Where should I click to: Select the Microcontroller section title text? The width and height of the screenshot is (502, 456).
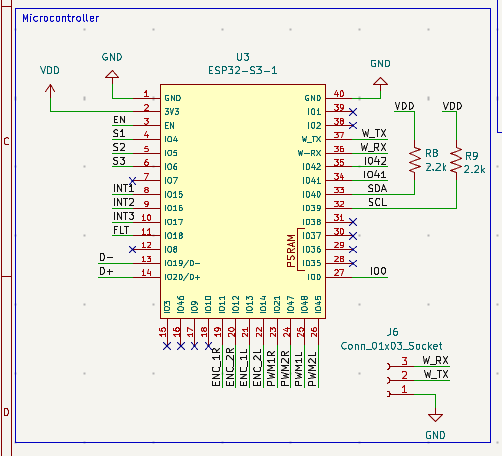coord(60,18)
